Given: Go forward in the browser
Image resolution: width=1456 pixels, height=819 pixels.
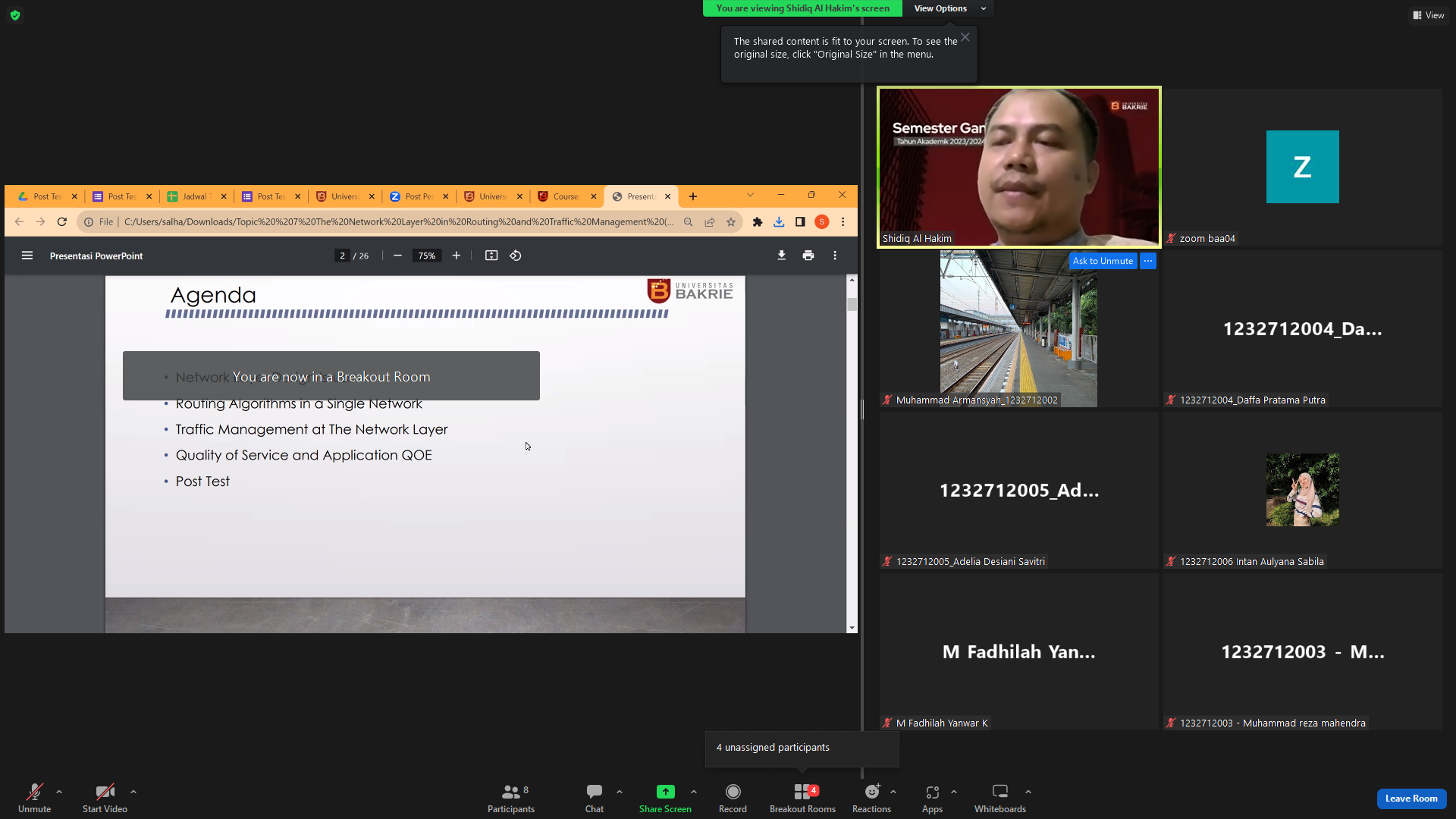Looking at the screenshot, I should coord(40,222).
